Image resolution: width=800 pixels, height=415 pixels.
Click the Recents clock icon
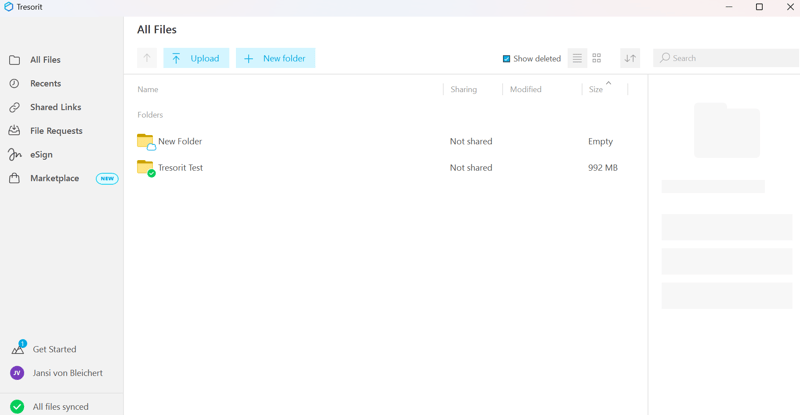[14, 83]
